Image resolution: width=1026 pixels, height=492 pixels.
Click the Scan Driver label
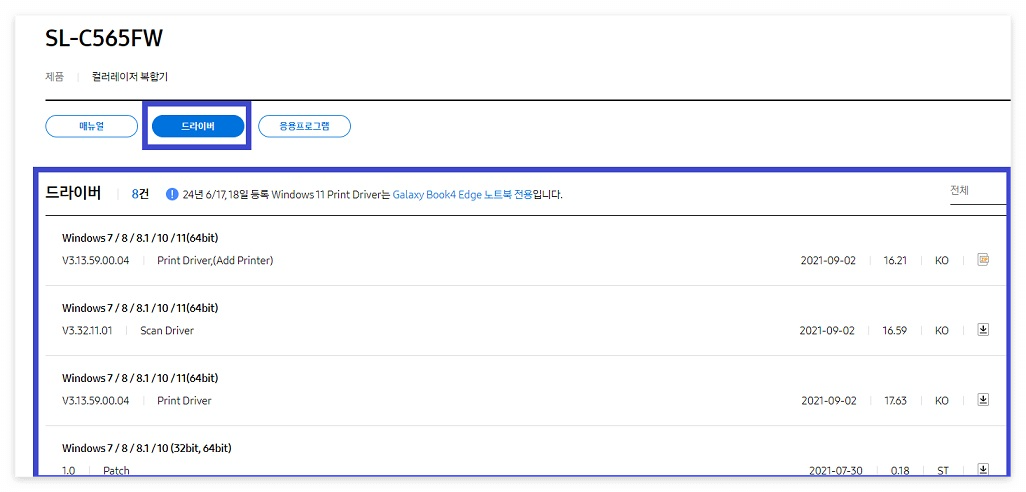[x=167, y=330]
